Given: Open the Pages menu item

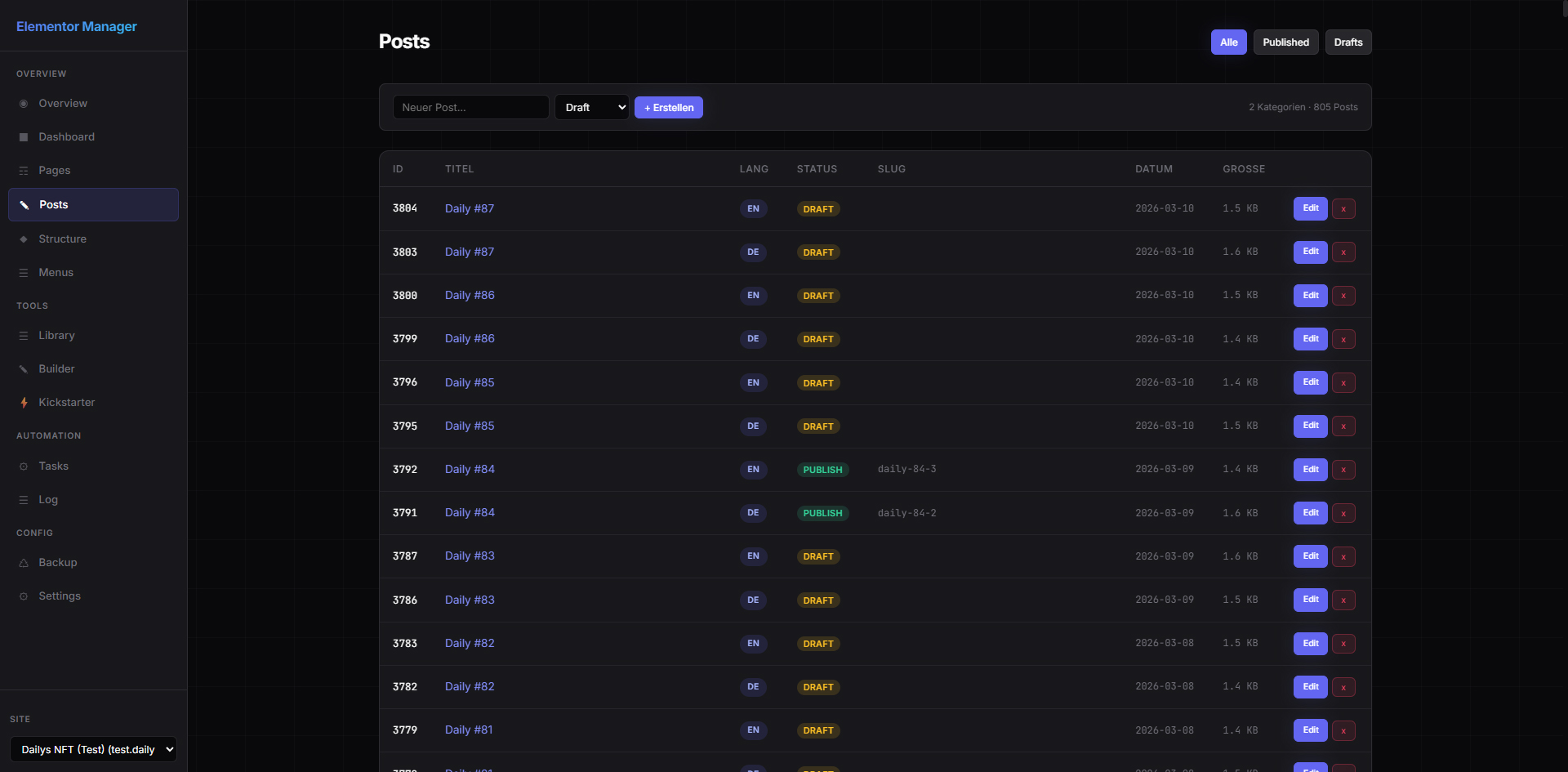Looking at the screenshot, I should pyautogui.click(x=55, y=171).
